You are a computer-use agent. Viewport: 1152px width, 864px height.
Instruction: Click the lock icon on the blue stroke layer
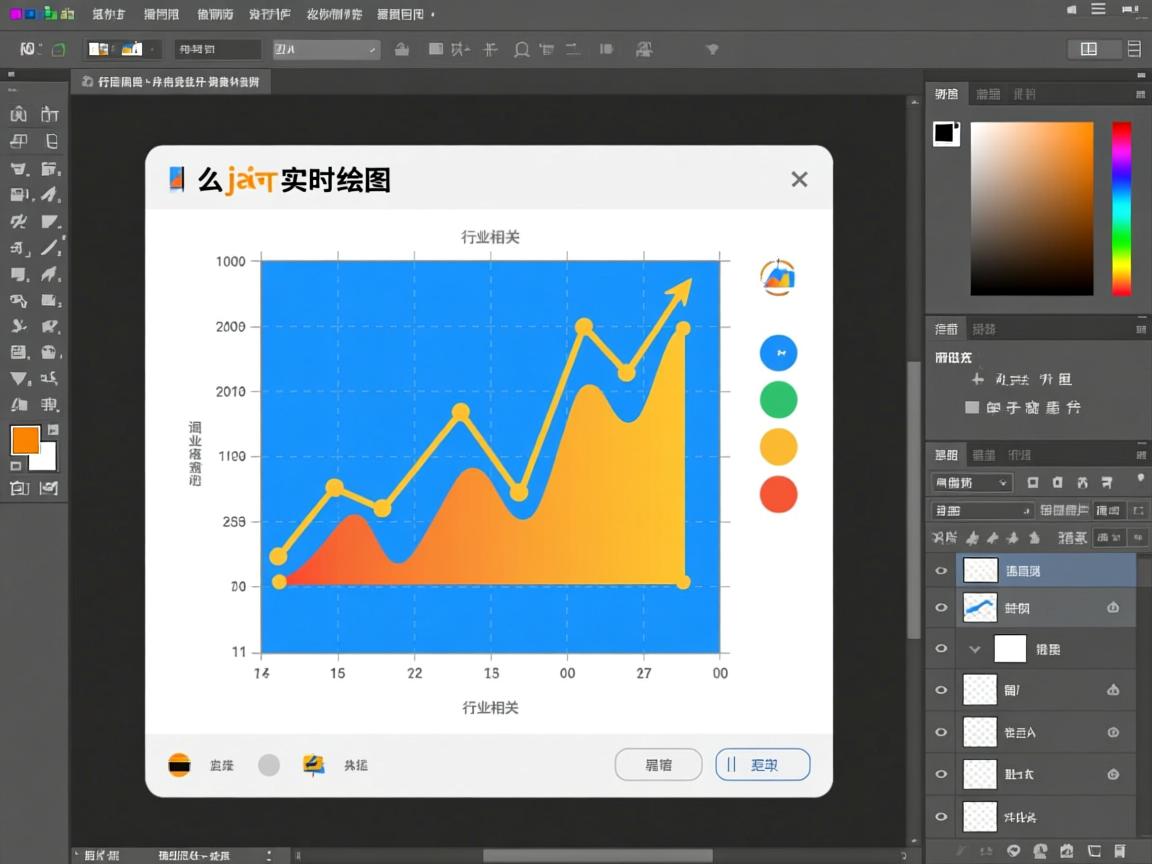(x=1113, y=608)
